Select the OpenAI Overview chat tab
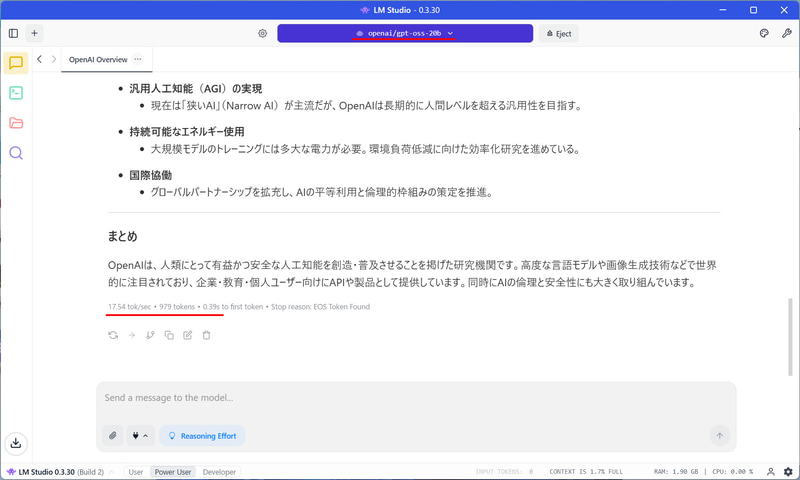The height and width of the screenshot is (480, 800). pos(98,60)
